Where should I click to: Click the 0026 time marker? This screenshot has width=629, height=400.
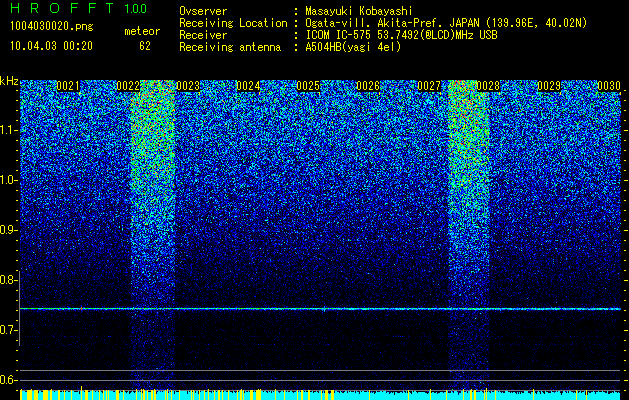pyautogui.click(x=368, y=86)
